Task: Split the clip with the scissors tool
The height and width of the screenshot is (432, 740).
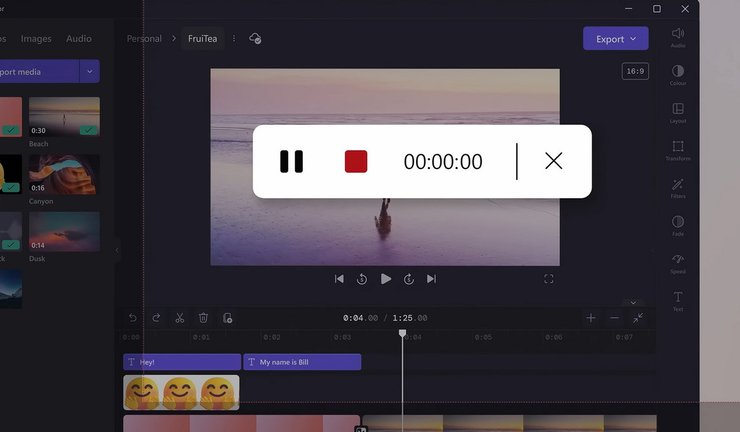Action: (180, 318)
